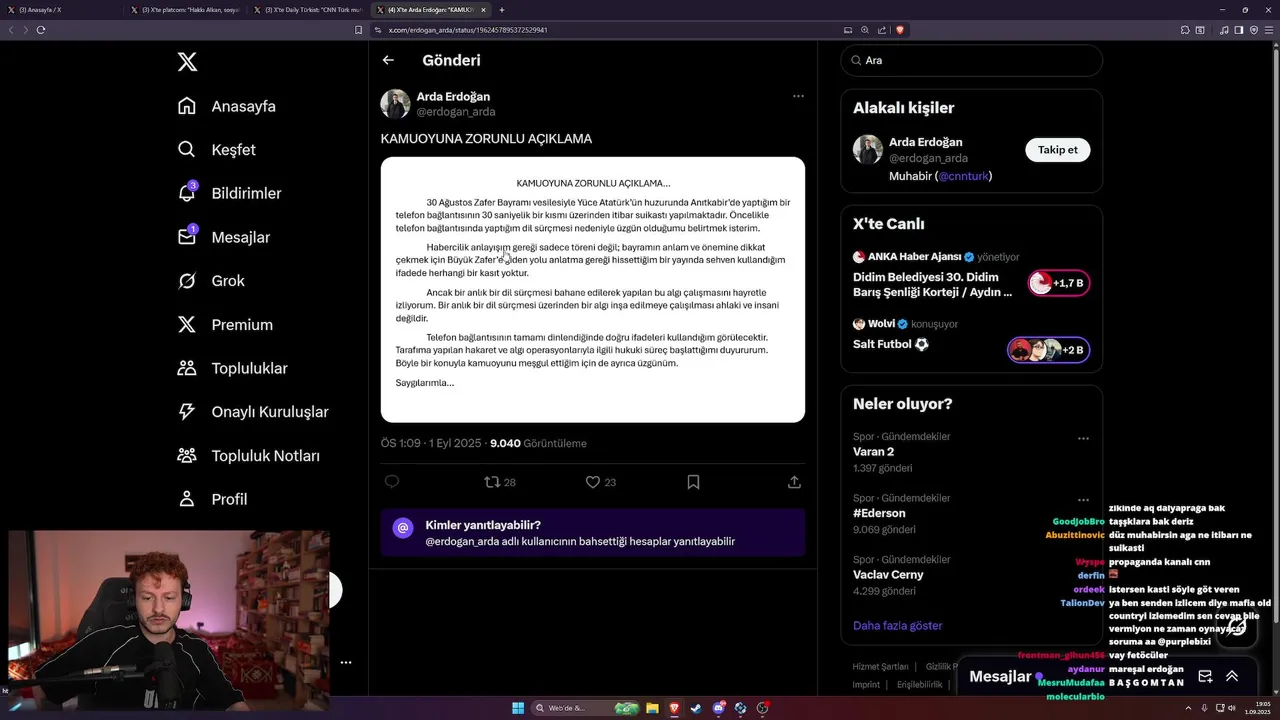Open Discord from the taskbar
The height and width of the screenshot is (720, 1280).
pyautogui.click(x=718, y=708)
